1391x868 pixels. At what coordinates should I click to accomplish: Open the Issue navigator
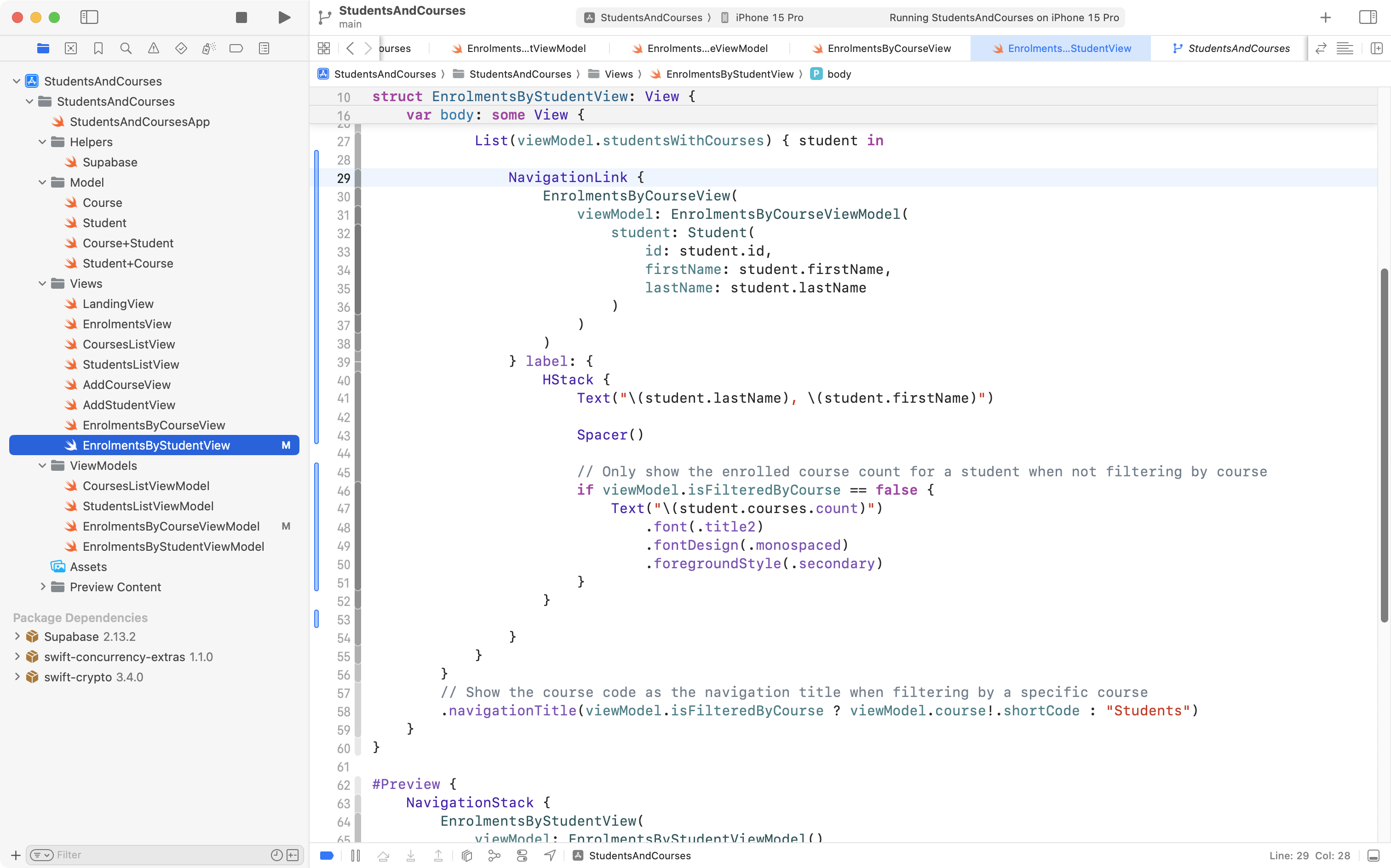(153, 48)
